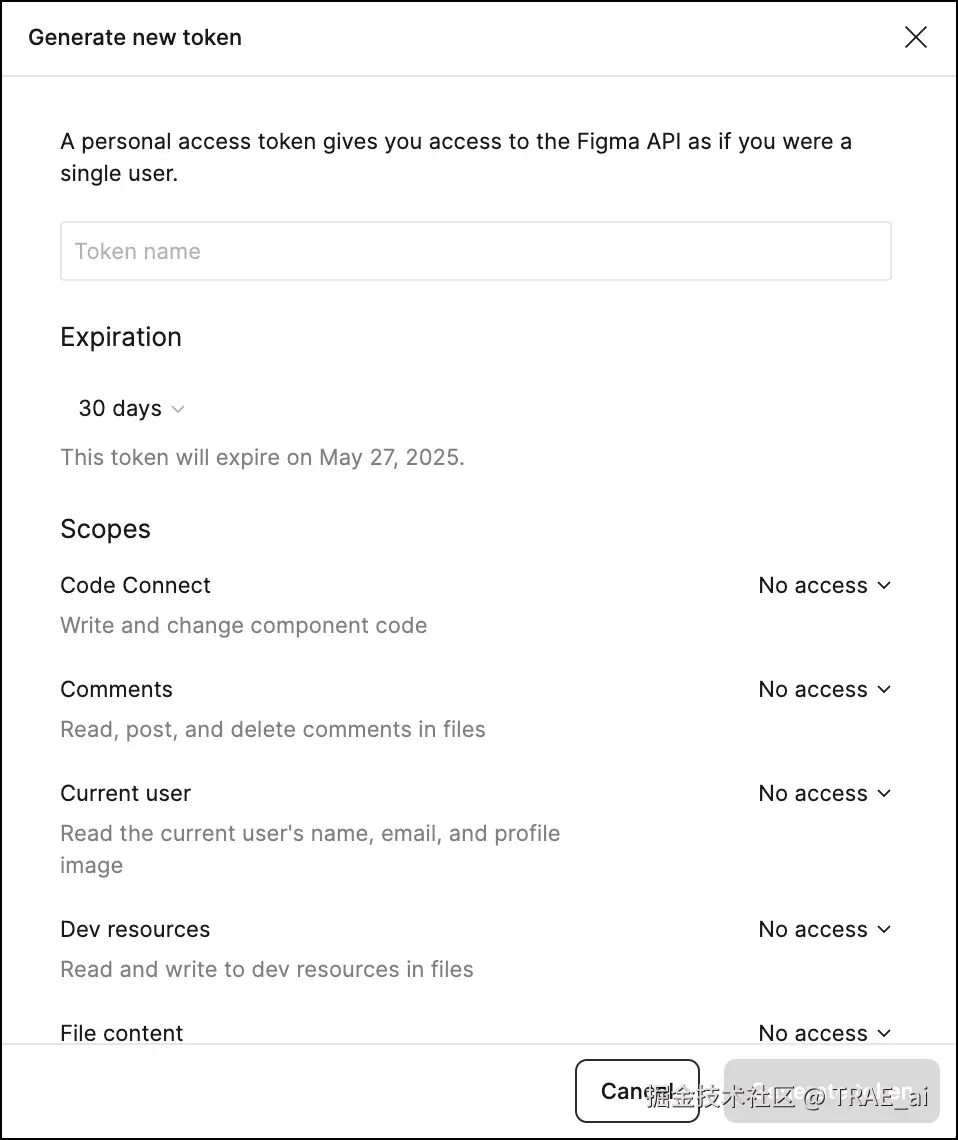Click the File content access chevron arrow
The image size is (958, 1140).
tap(883, 1033)
